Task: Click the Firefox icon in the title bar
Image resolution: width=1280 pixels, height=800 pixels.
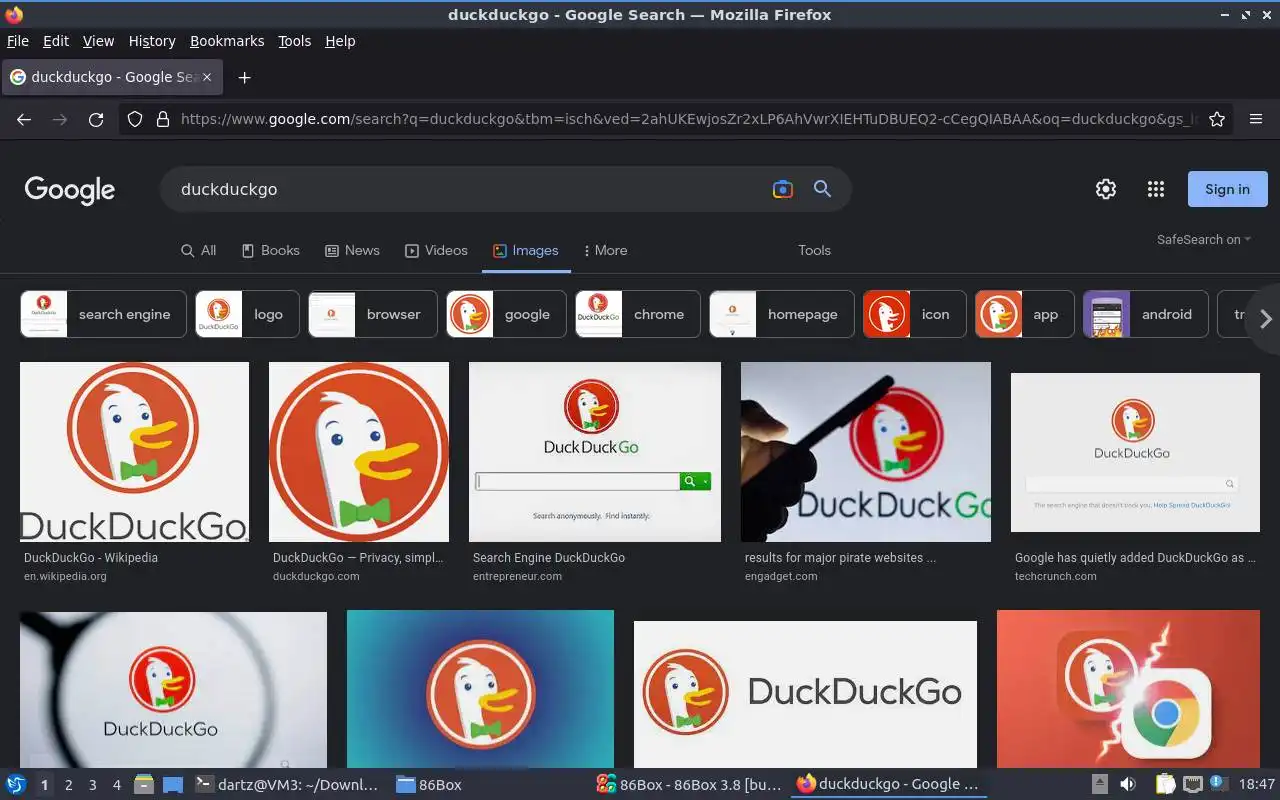Action: [x=13, y=14]
